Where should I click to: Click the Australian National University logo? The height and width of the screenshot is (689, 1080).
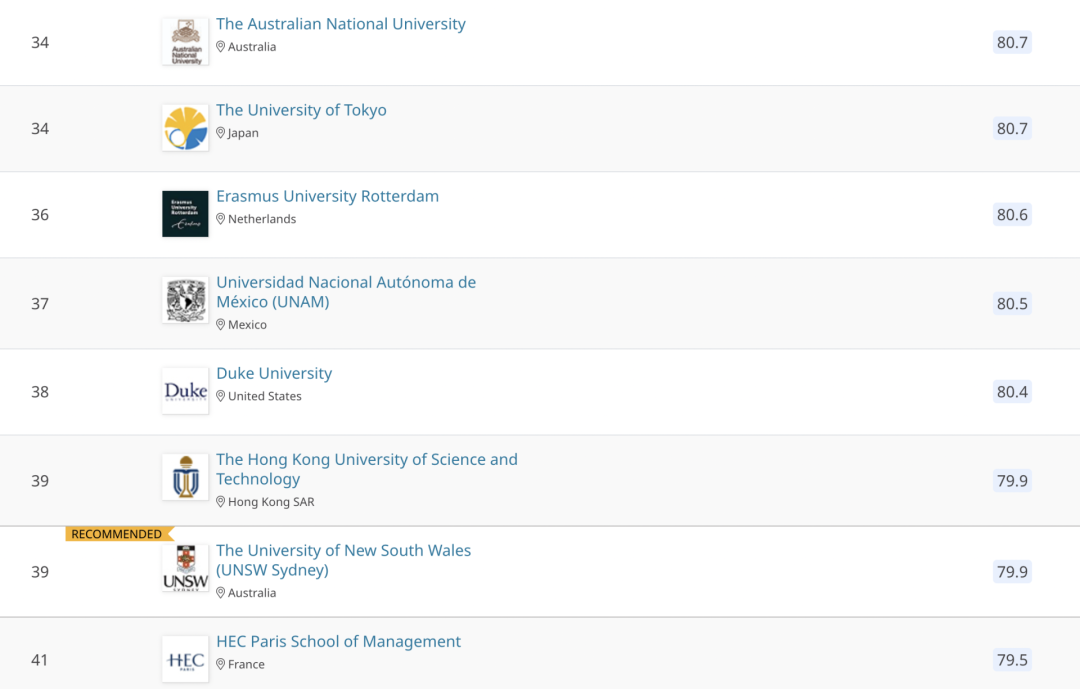185,42
